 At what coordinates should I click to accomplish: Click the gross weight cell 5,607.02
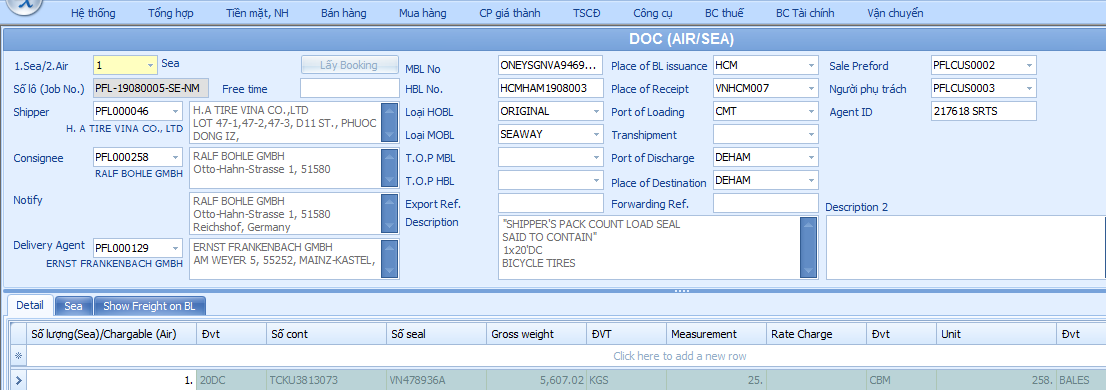pyautogui.click(x=537, y=380)
